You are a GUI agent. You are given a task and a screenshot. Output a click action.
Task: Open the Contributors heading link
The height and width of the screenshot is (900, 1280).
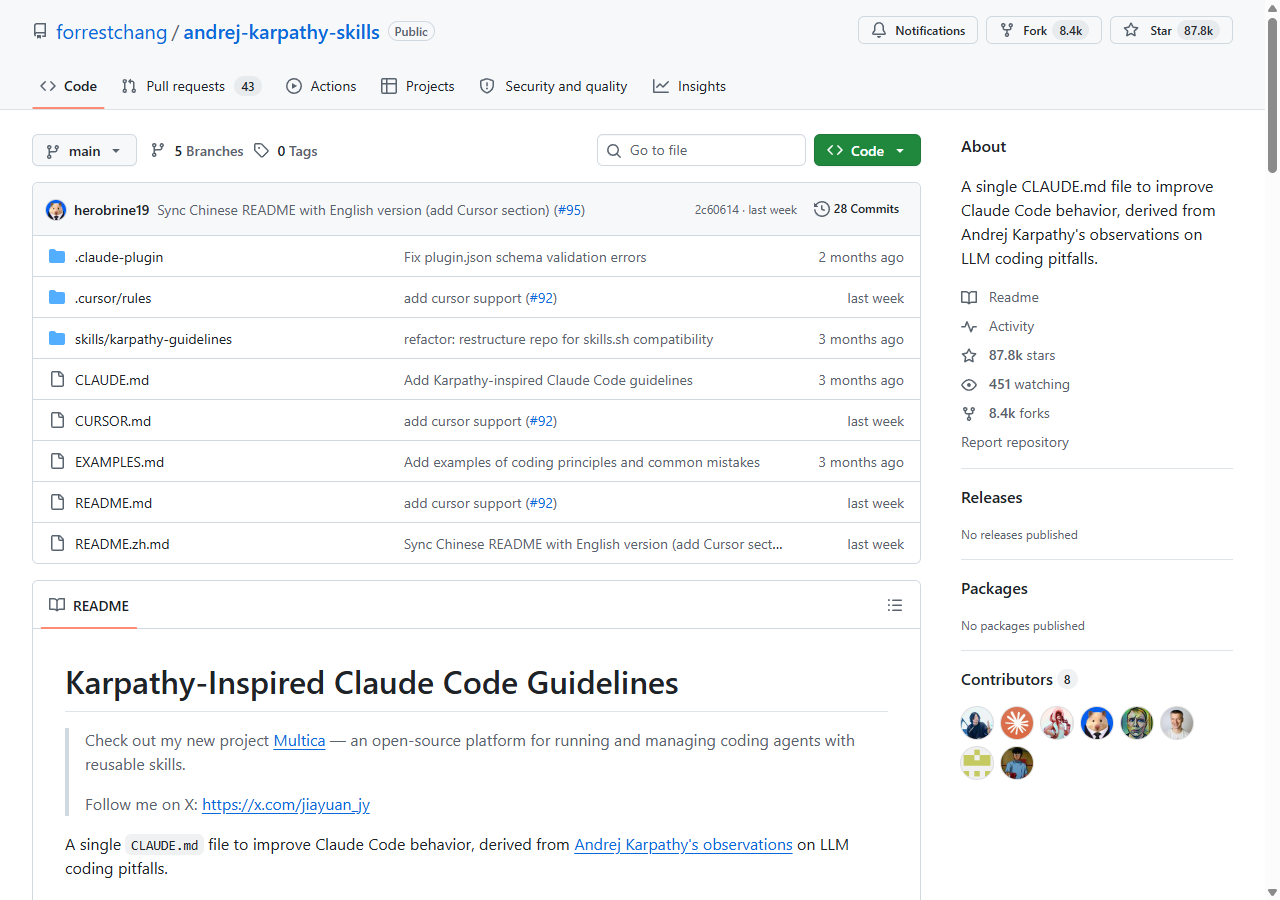pos(1018,679)
